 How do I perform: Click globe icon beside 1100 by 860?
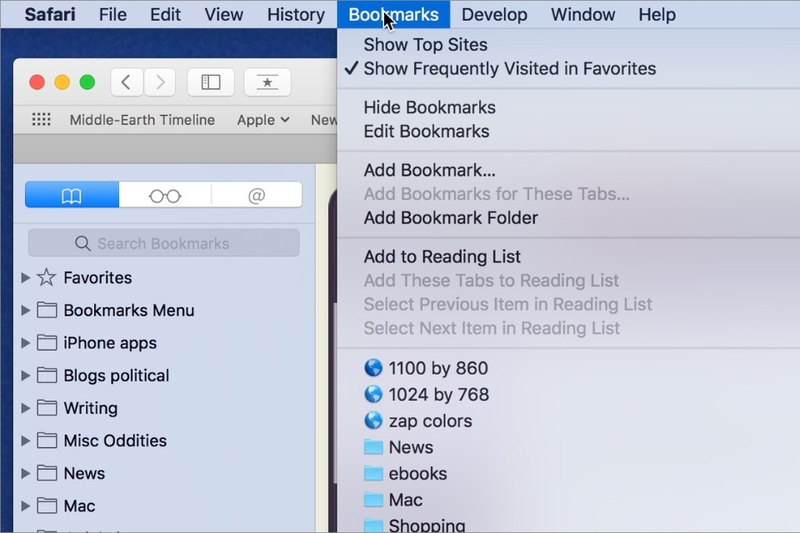pyautogui.click(x=373, y=368)
